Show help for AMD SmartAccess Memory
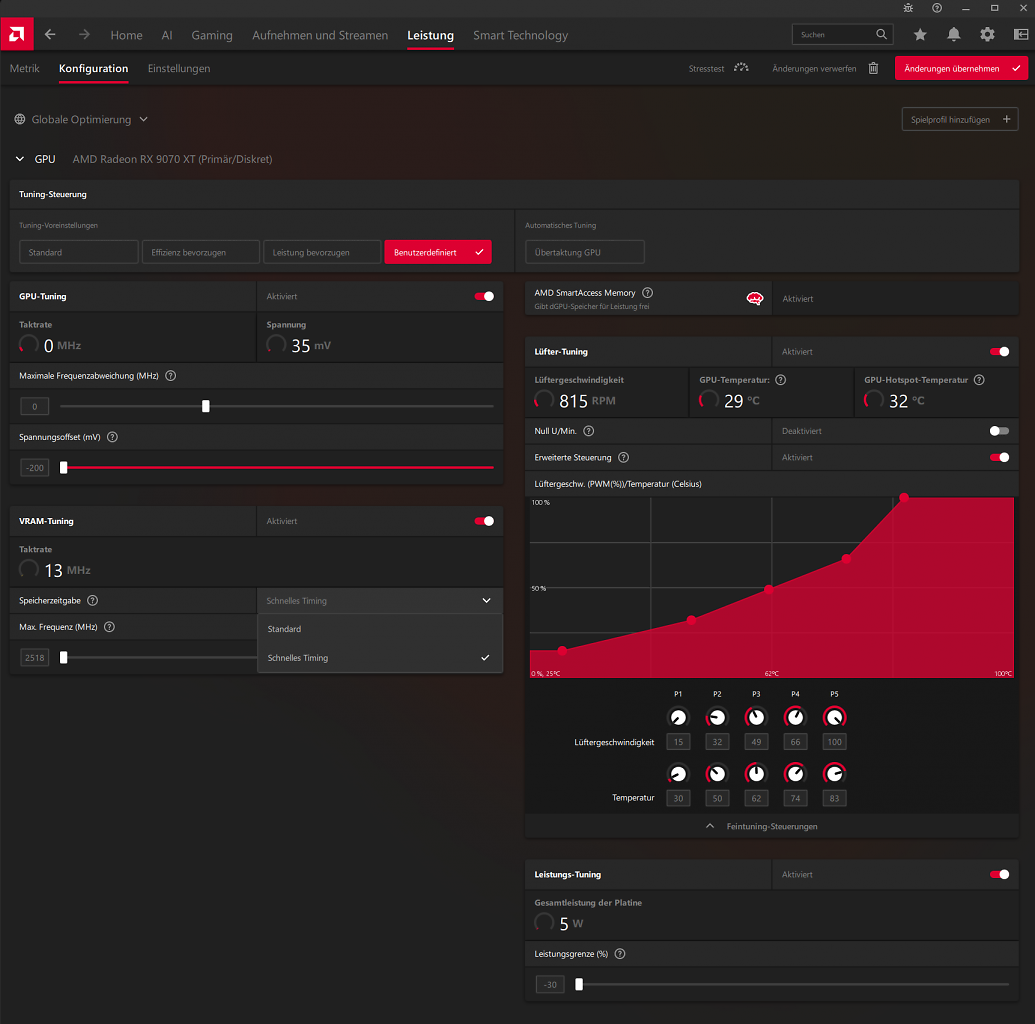 tap(648, 292)
